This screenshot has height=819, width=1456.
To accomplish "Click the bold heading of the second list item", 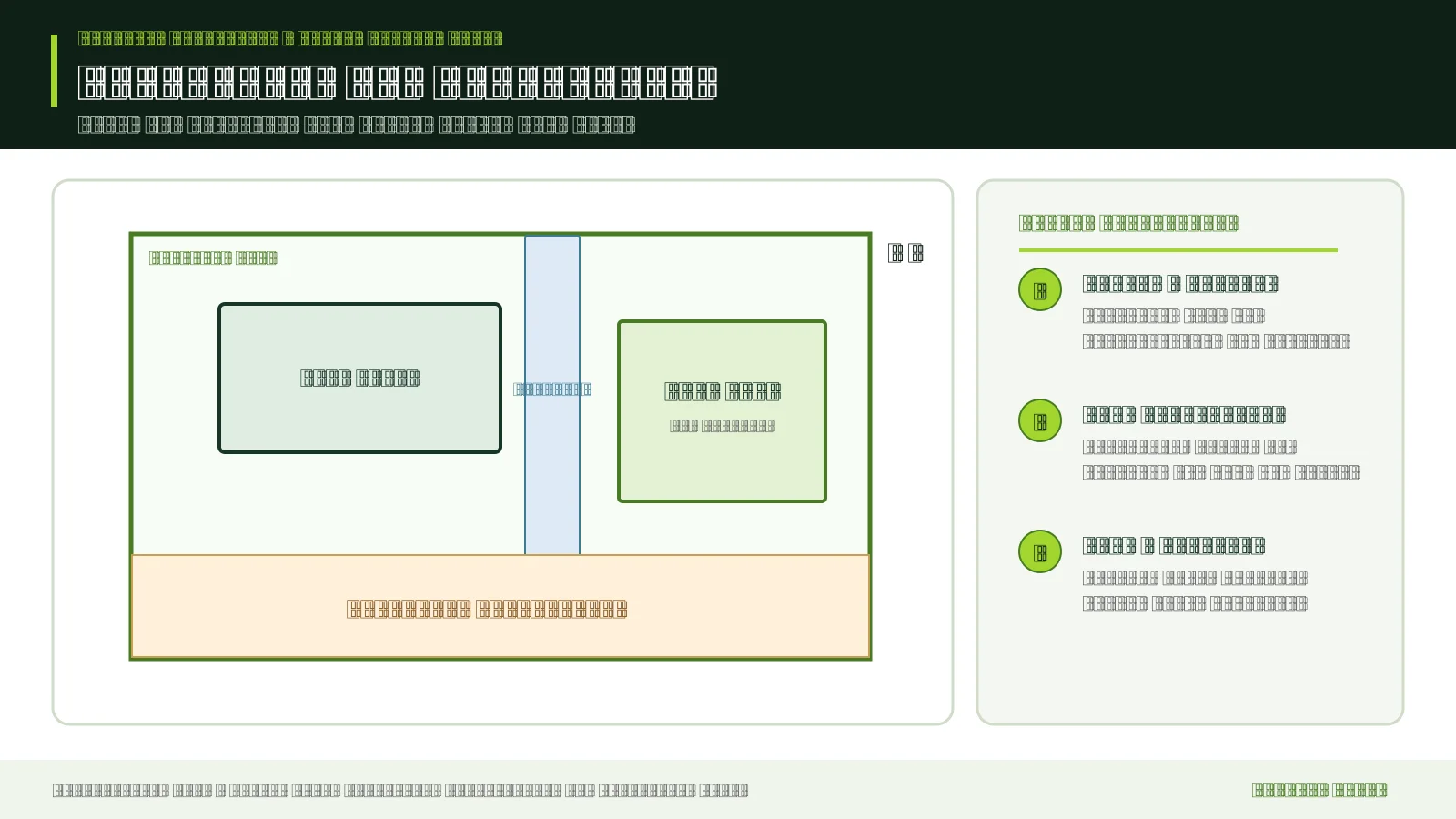I will [x=1184, y=415].
